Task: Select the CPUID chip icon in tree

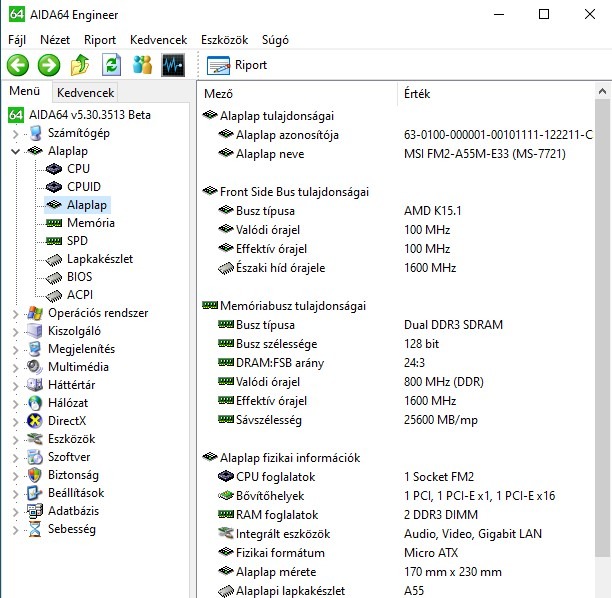Action: pyautogui.click(x=54, y=187)
